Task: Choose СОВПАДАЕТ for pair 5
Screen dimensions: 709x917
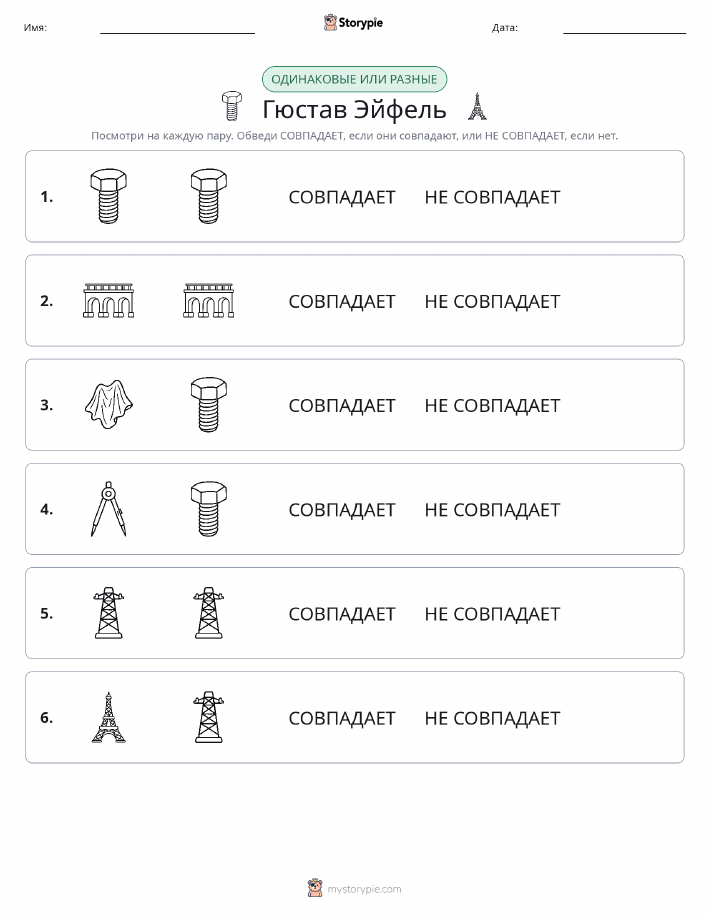Action: click(342, 613)
